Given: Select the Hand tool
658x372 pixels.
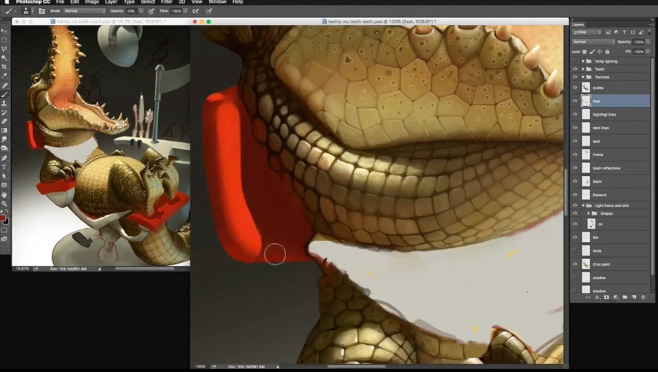Looking at the screenshot, I should pos(5,195).
